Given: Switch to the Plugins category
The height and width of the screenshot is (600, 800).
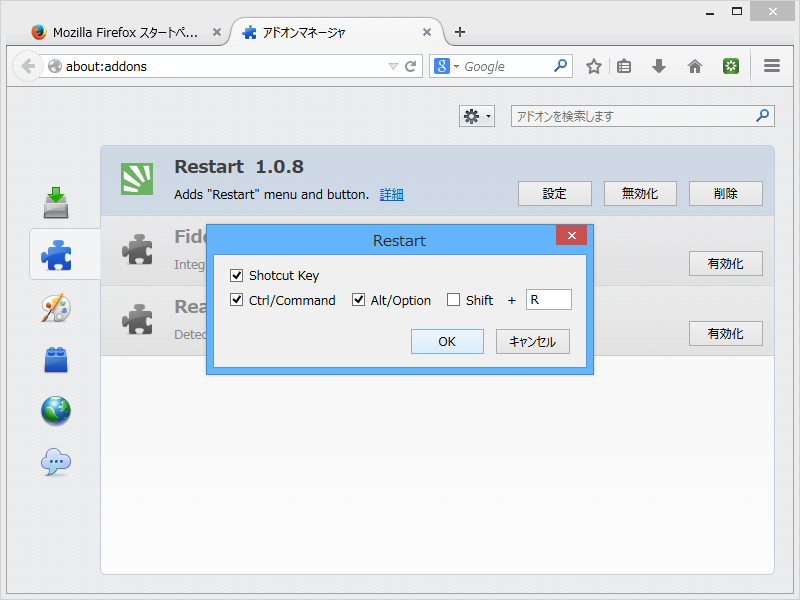Looking at the screenshot, I should pos(55,360).
